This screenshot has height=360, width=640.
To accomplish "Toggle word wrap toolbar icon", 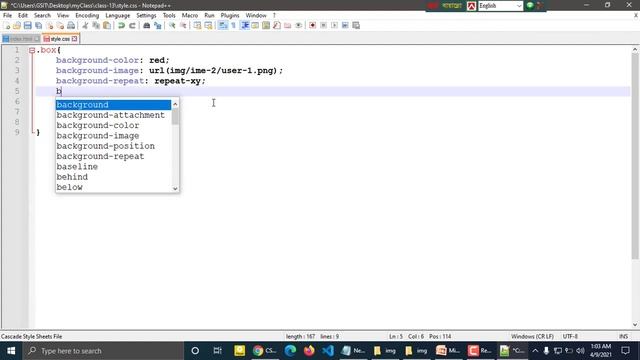I will point(223,25).
